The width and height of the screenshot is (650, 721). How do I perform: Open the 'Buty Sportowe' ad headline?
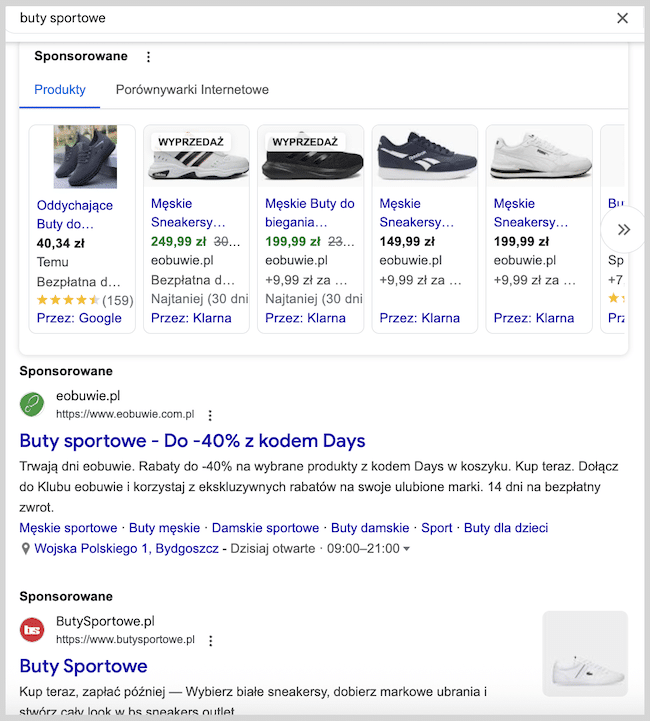point(83,666)
